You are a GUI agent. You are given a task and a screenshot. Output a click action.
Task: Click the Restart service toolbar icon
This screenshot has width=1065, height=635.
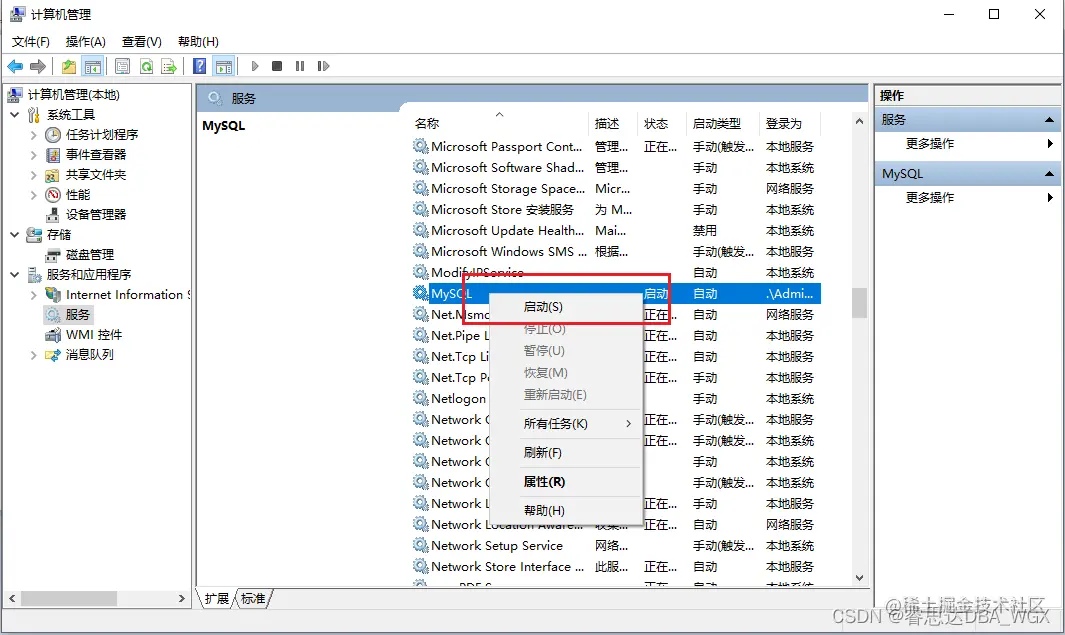[x=323, y=66]
